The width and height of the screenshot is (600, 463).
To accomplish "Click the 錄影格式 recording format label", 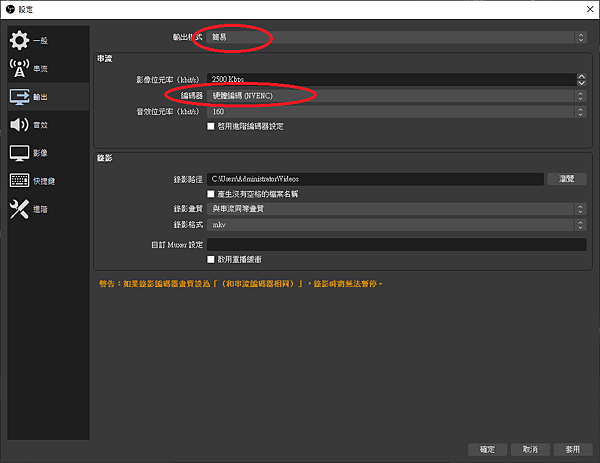I will coord(188,225).
